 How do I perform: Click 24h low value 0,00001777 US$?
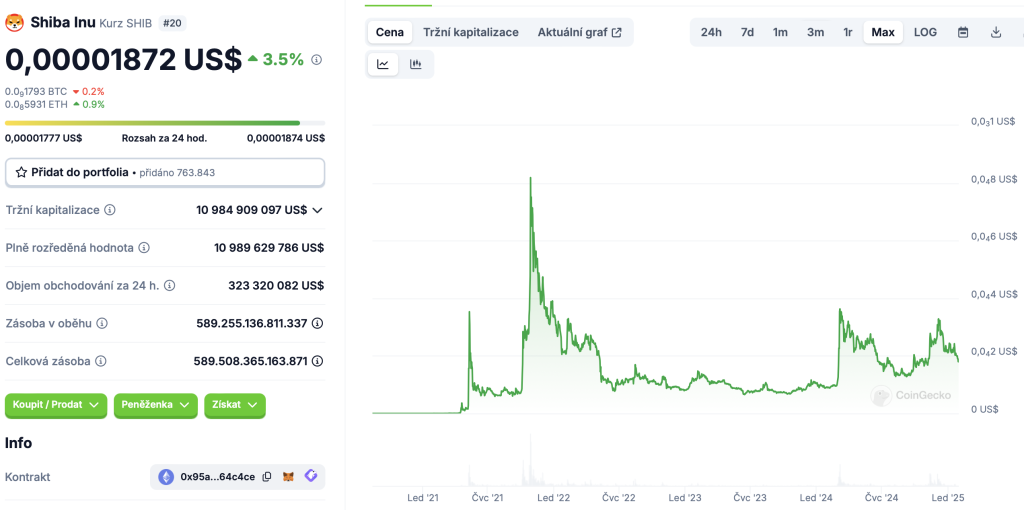pos(44,138)
